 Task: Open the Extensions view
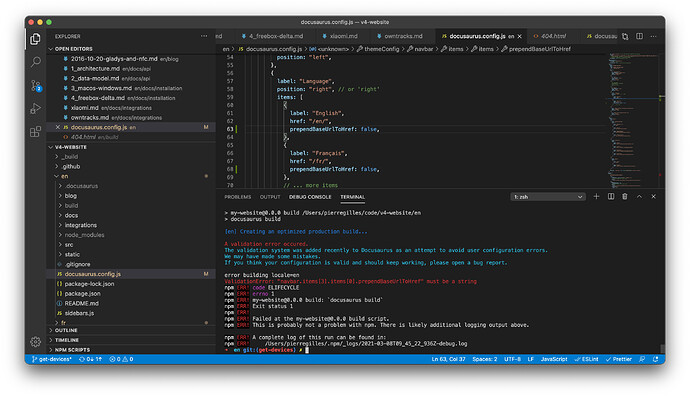(36, 131)
